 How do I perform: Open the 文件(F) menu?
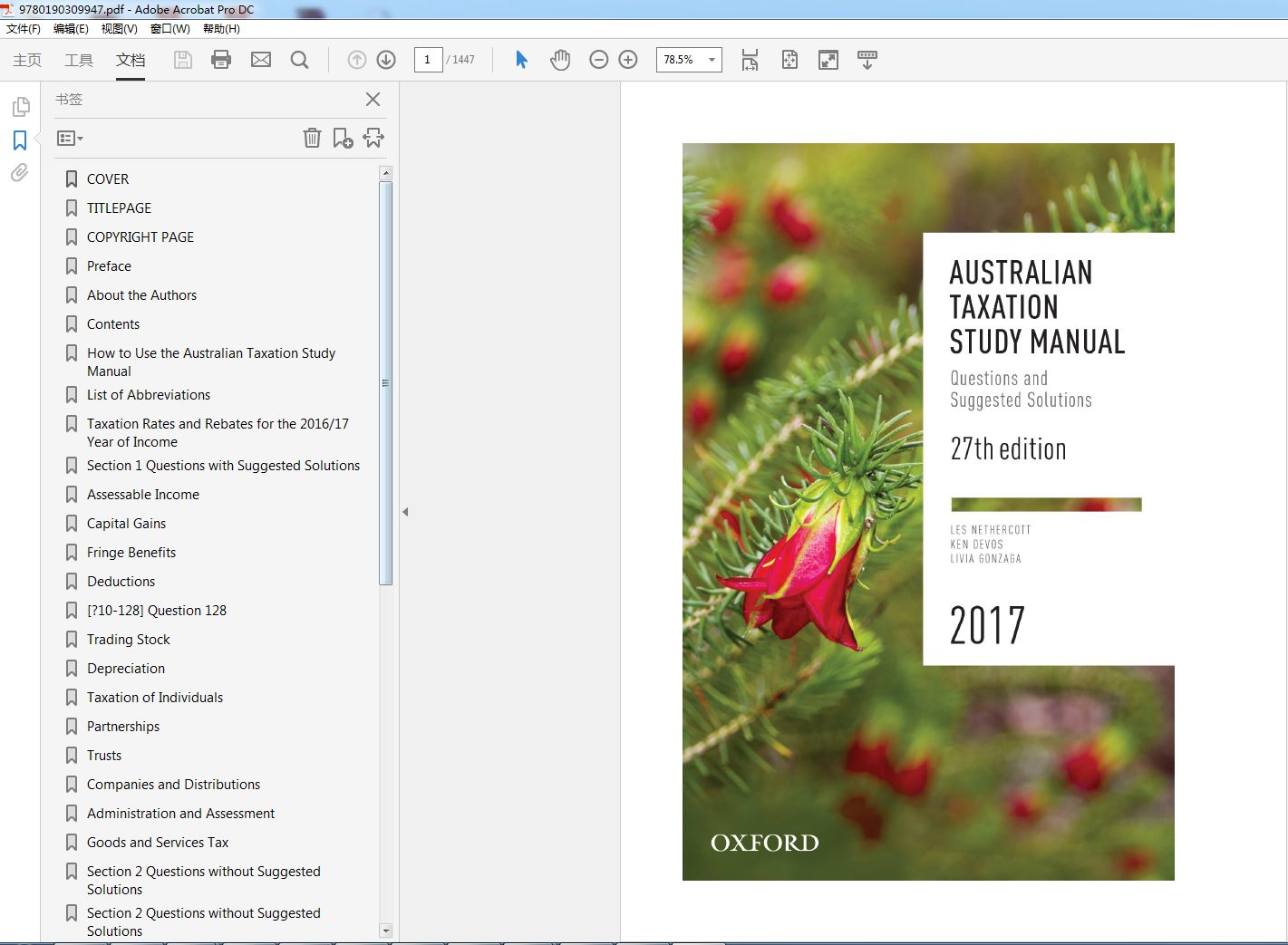pos(24,29)
